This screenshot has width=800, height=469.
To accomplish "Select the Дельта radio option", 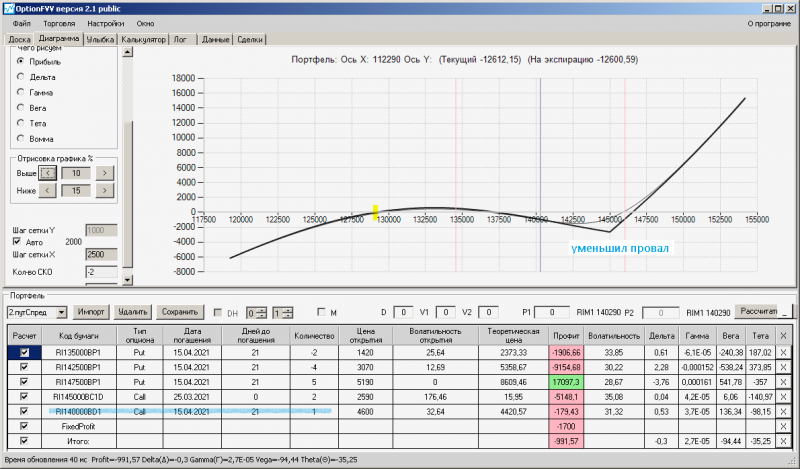I will (x=20, y=77).
